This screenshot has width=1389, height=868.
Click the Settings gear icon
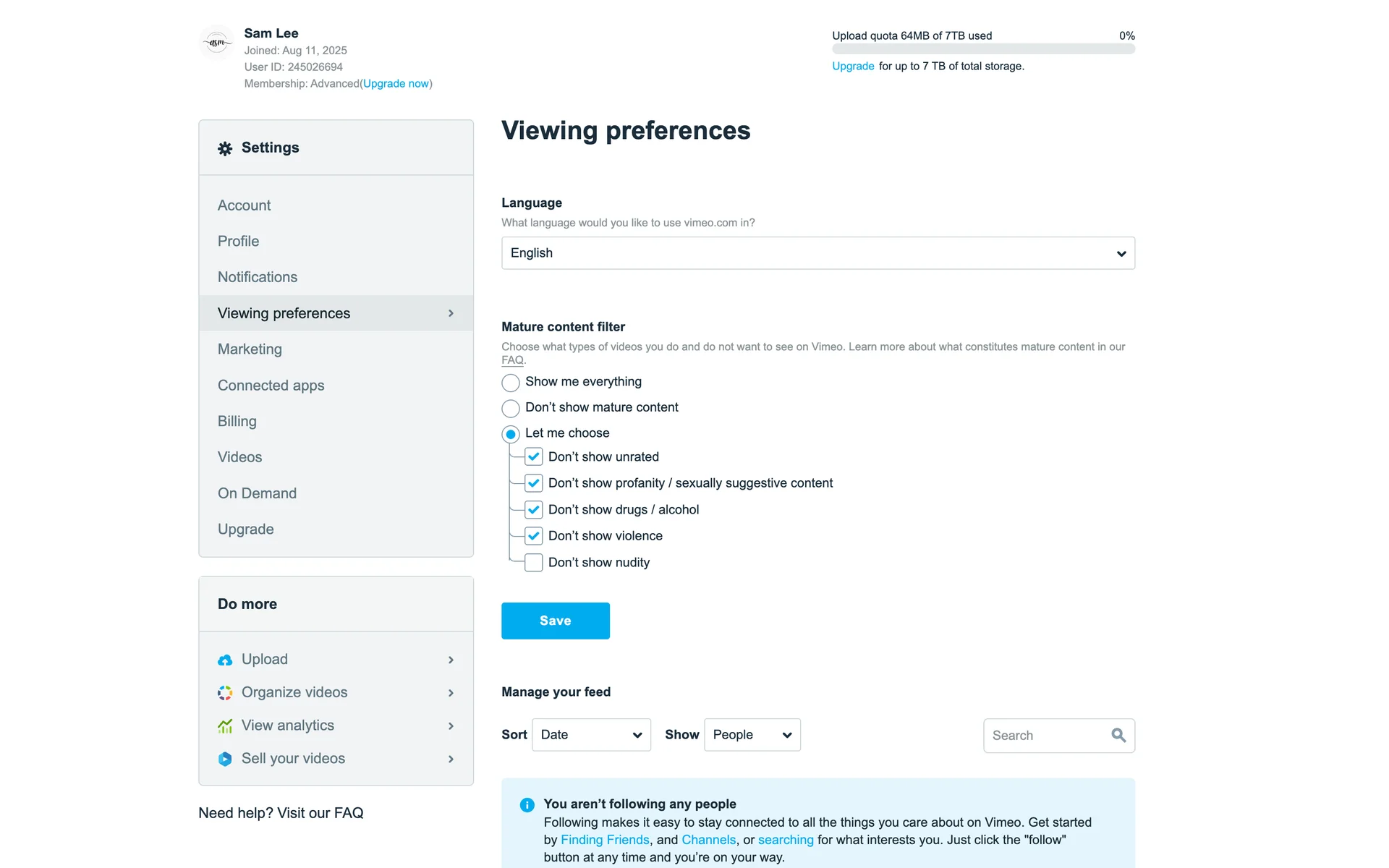point(225,148)
